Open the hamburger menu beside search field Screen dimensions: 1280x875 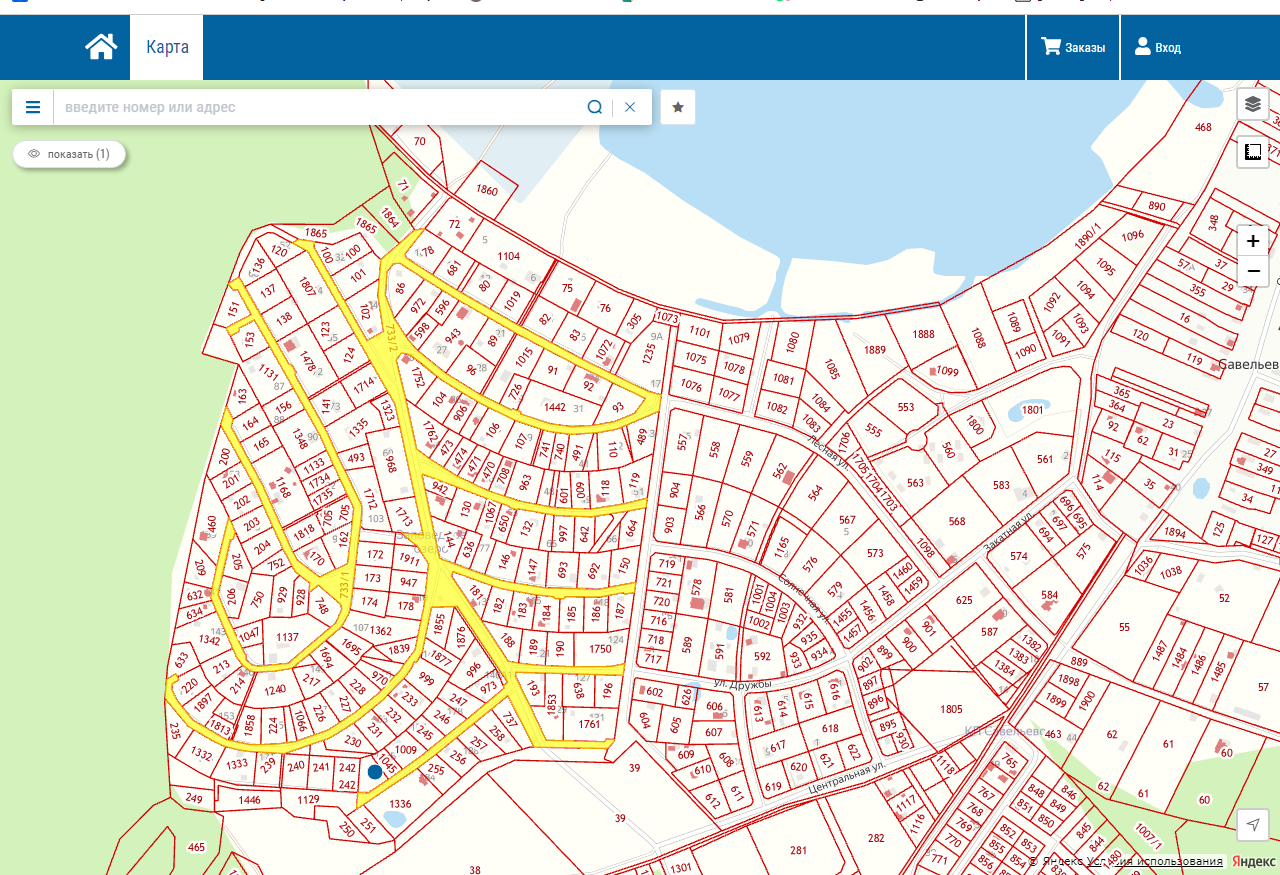point(33,107)
